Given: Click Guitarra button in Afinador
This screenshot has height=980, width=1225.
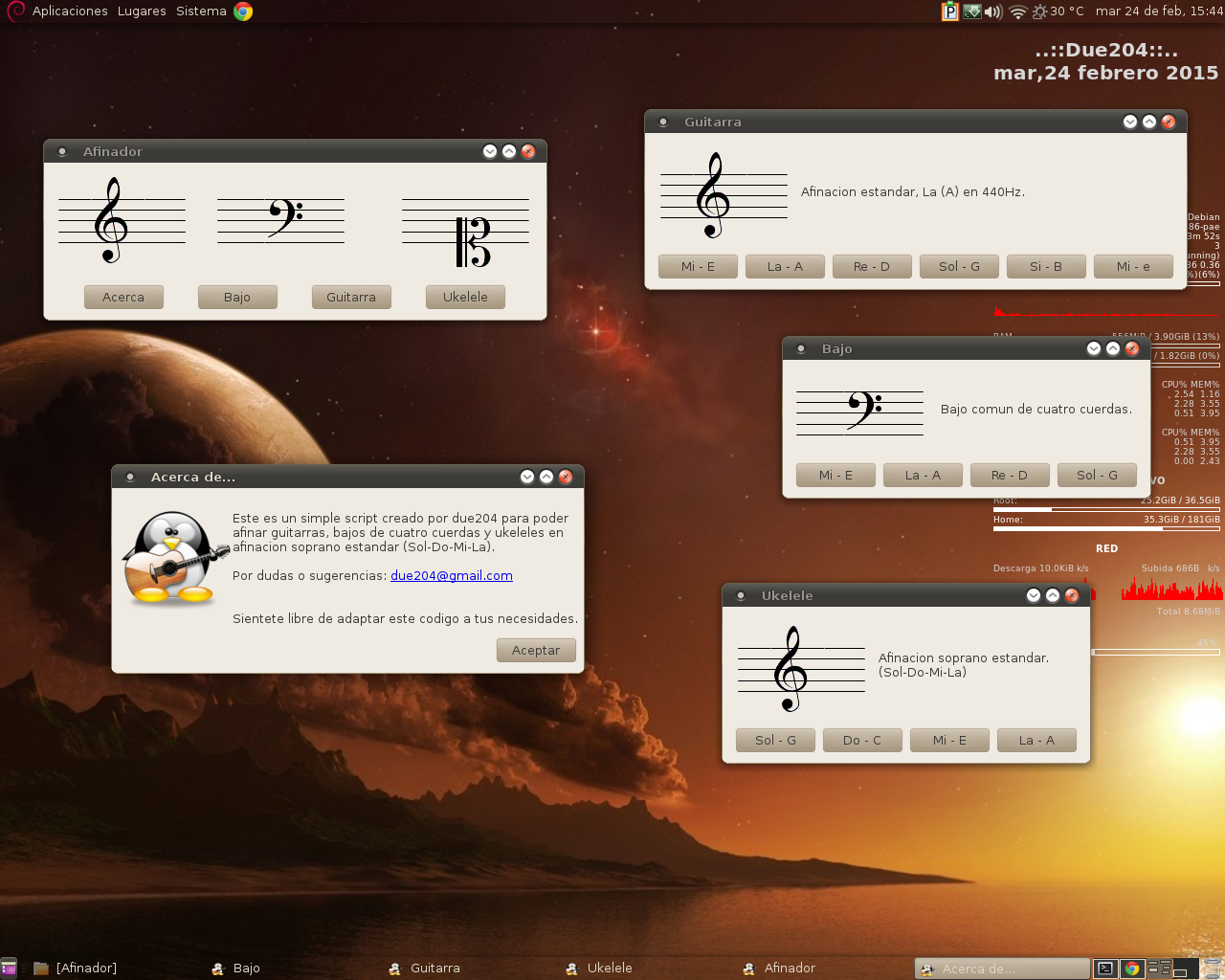Looking at the screenshot, I should (x=351, y=297).
